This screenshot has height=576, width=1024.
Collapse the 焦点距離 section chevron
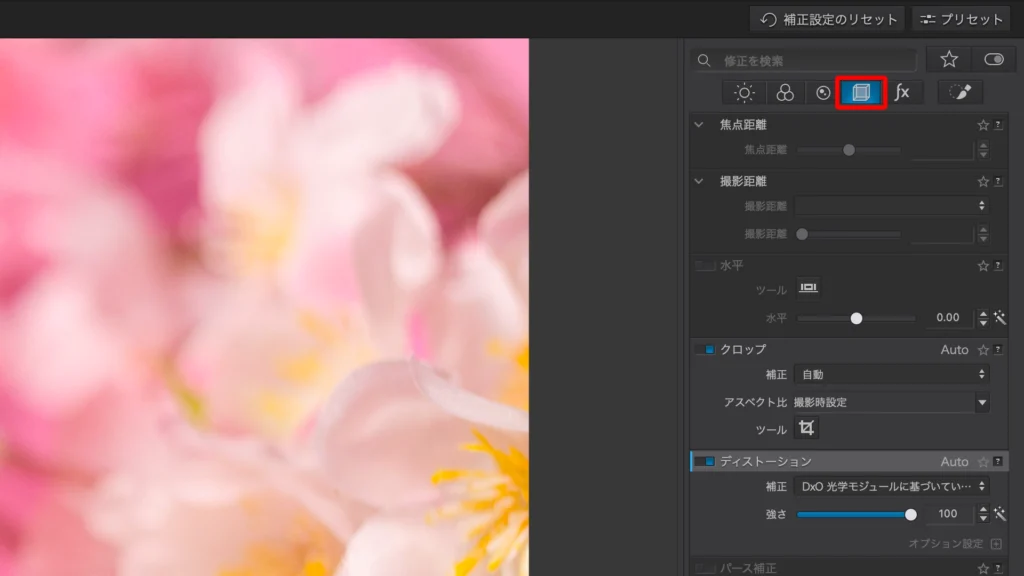(699, 125)
